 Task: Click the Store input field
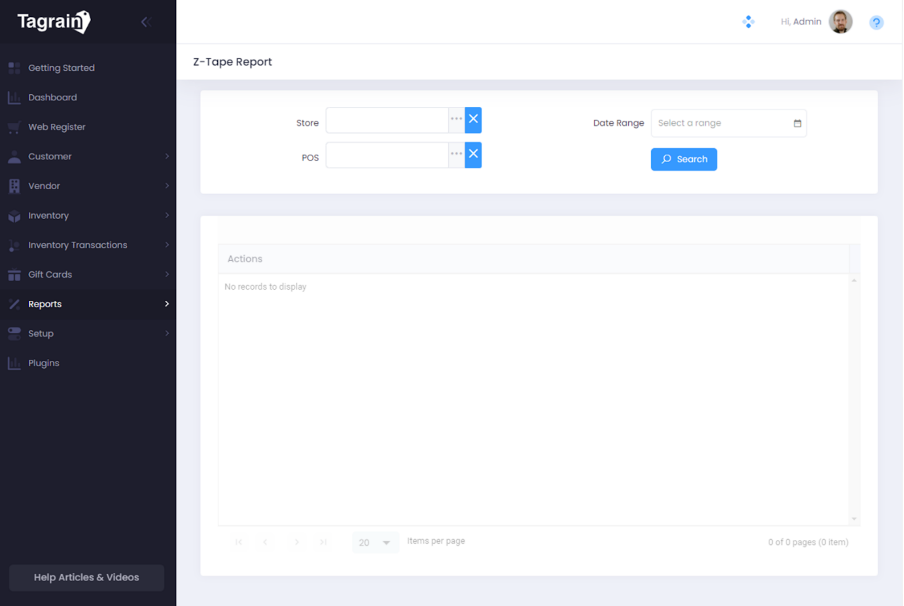[387, 120]
